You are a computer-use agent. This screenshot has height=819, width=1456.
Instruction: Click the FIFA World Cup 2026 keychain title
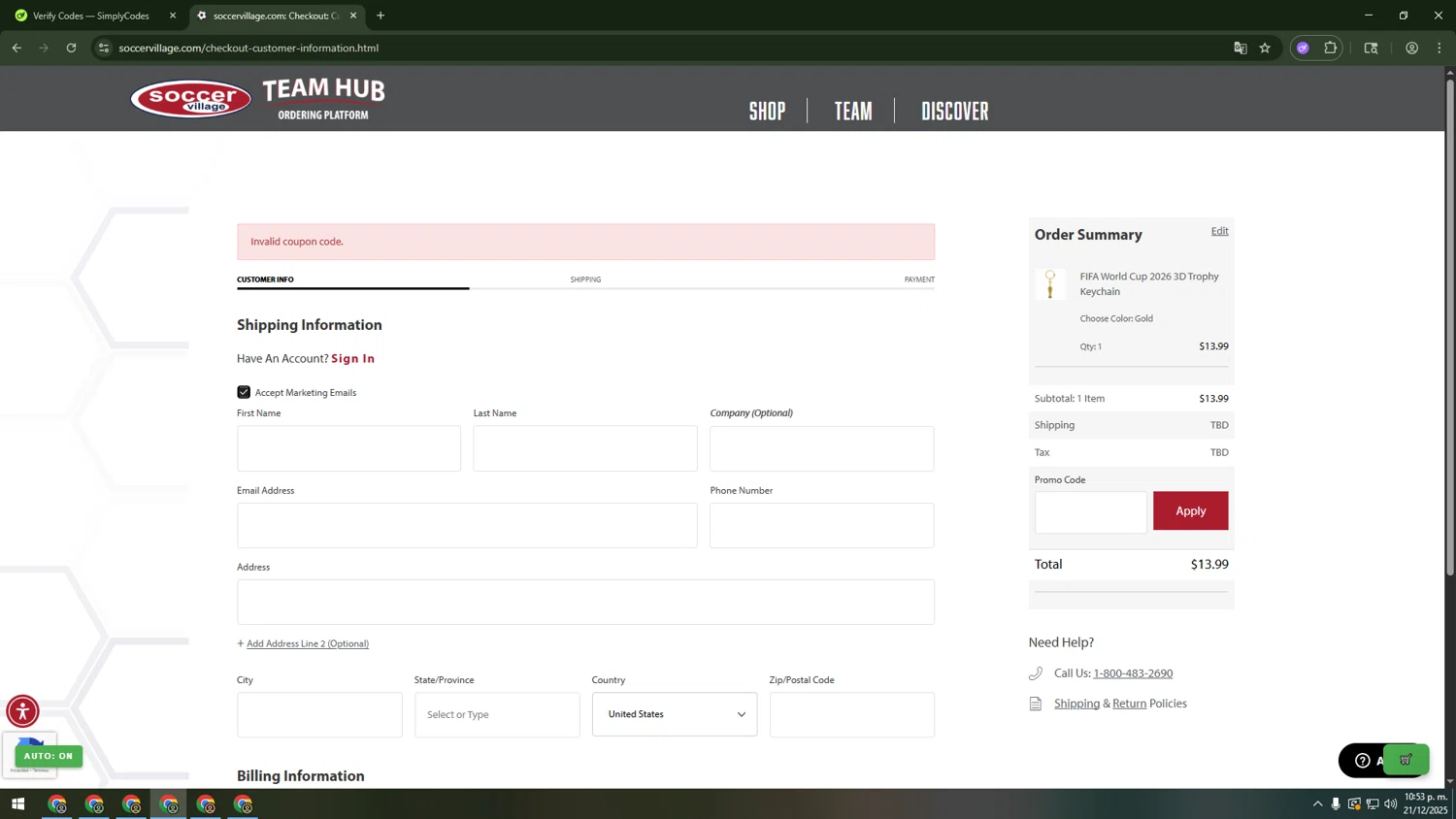[1149, 283]
